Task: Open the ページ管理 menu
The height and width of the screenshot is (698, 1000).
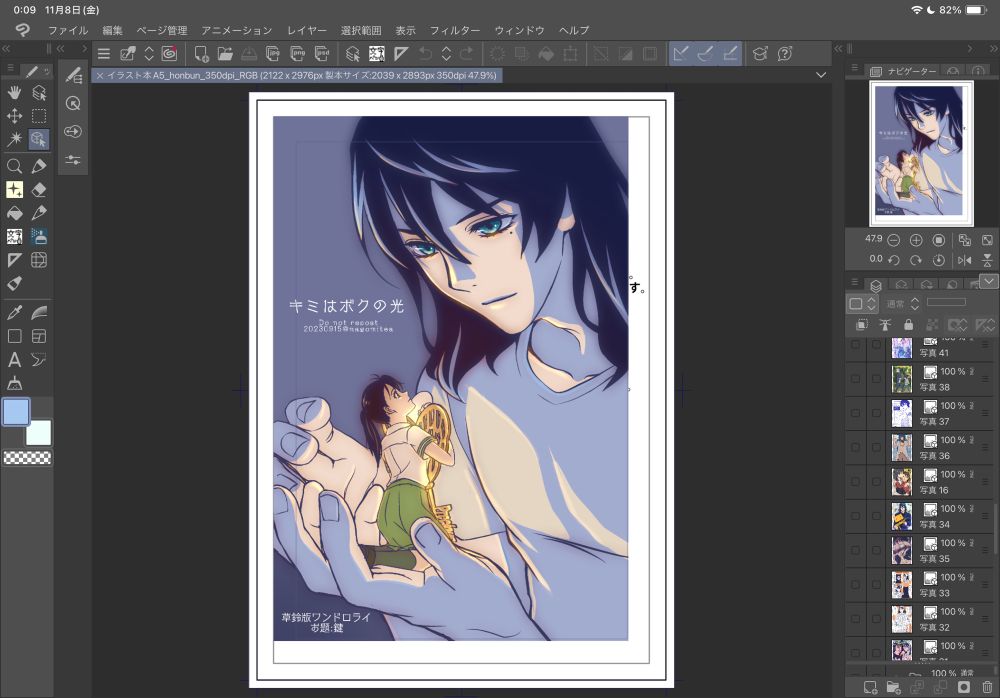Action: pyautogui.click(x=162, y=30)
